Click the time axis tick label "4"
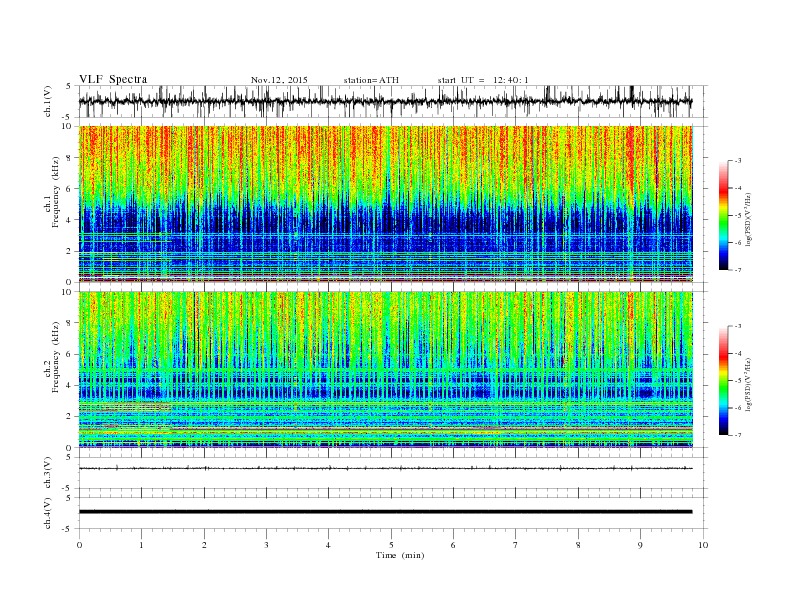792x612 pixels. [x=328, y=545]
